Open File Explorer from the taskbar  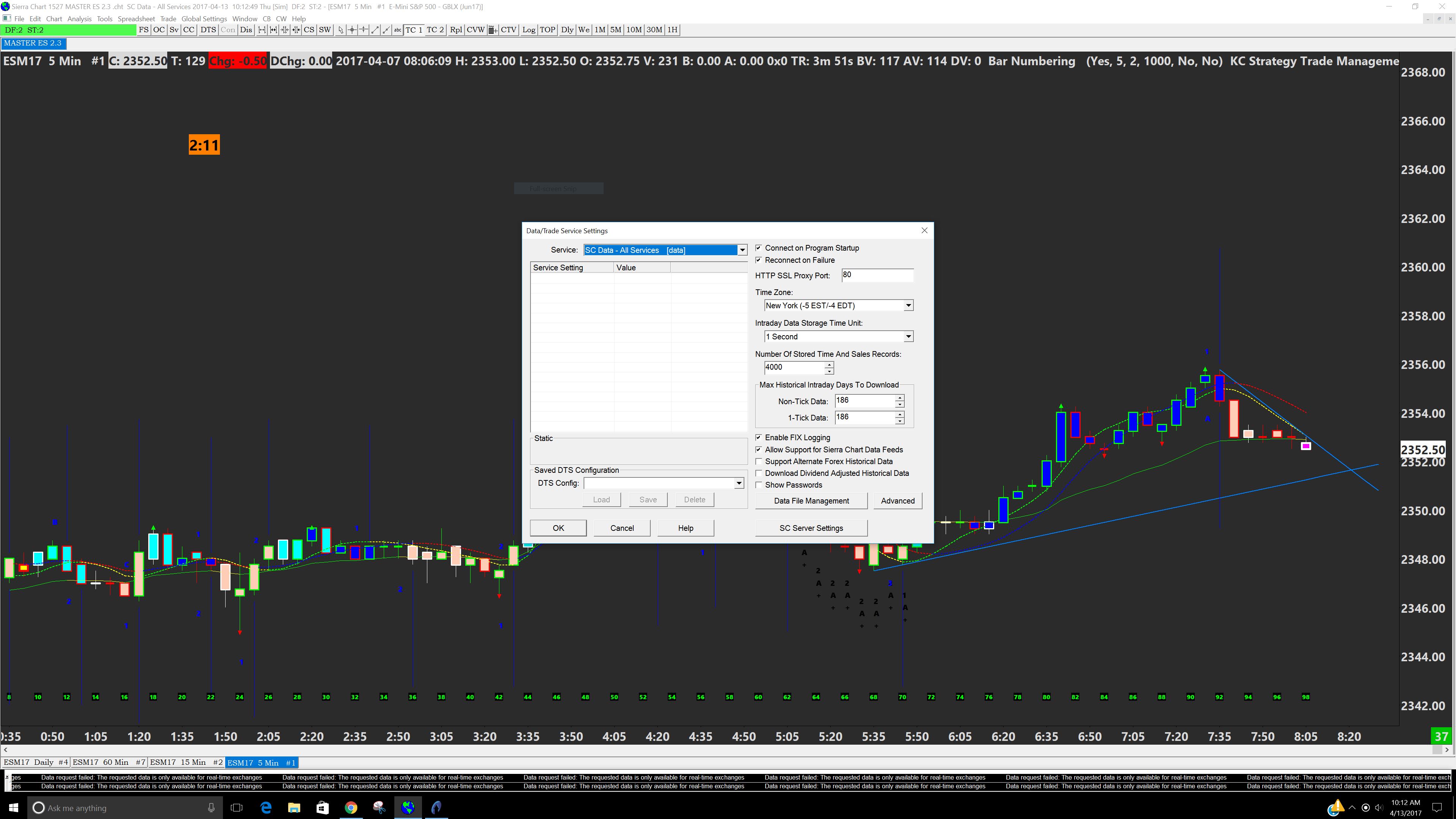[x=294, y=808]
